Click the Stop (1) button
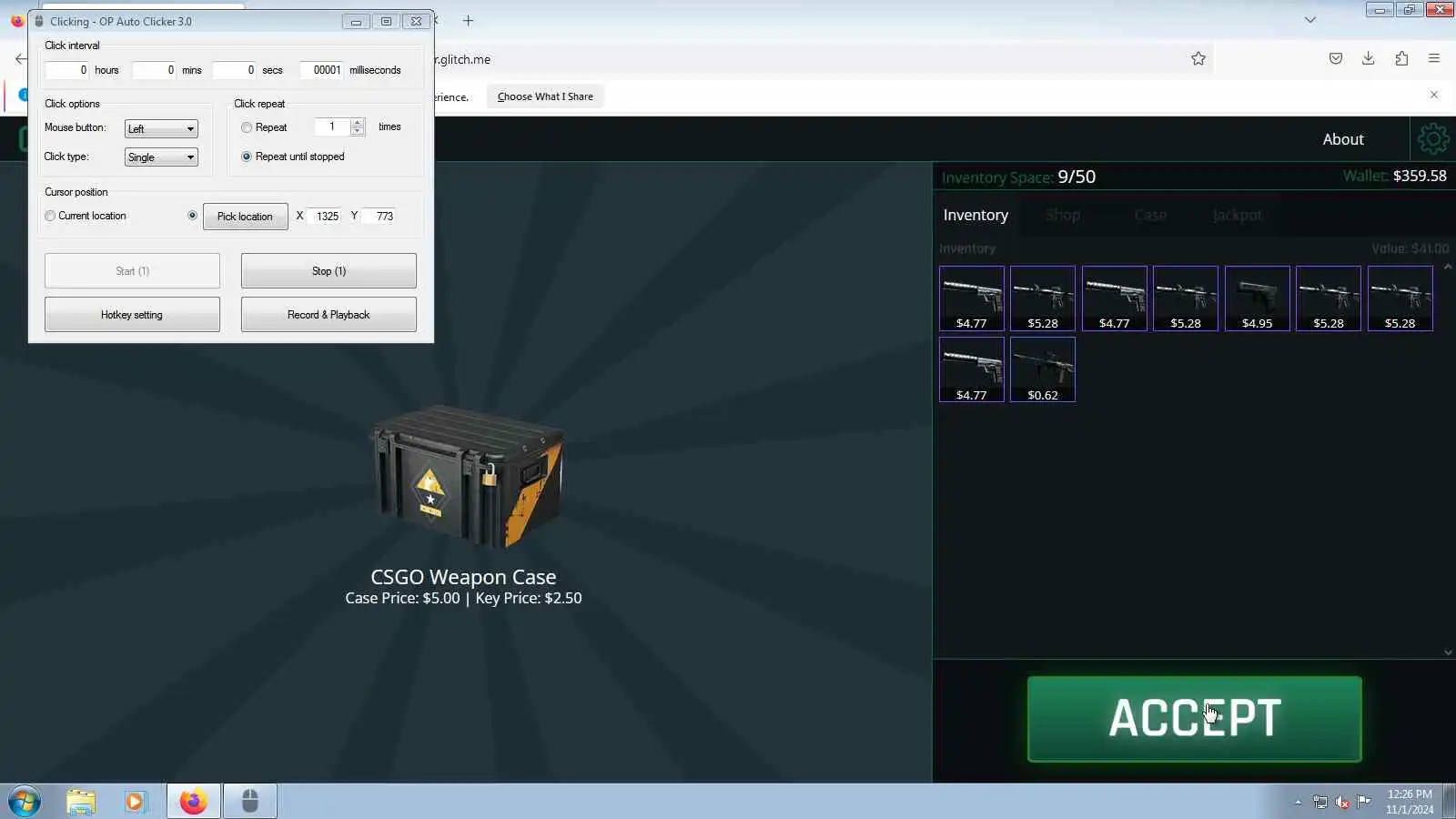This screenshot has width=1456, height=819. coord(329,271)
